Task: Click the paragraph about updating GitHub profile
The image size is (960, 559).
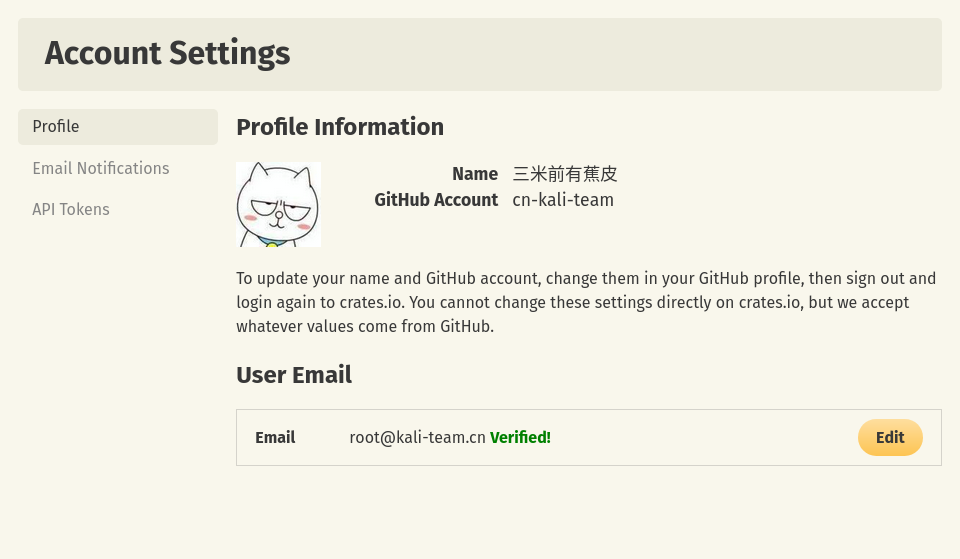Action: (x=586, y=302)
